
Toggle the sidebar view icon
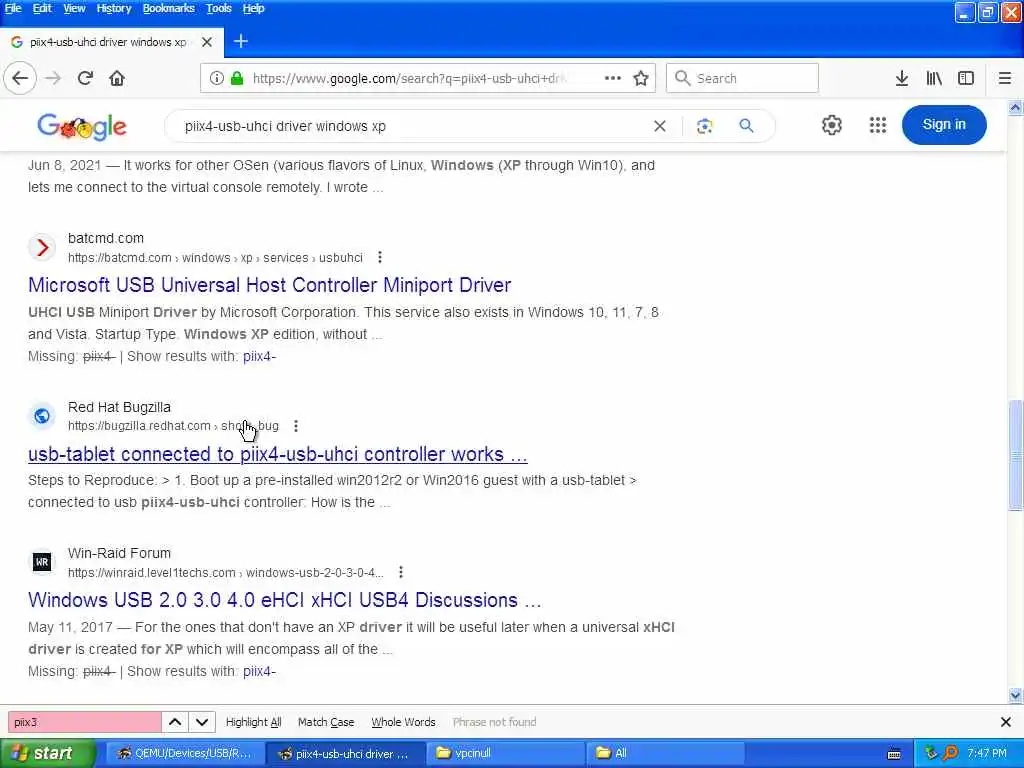pos(966,78)
